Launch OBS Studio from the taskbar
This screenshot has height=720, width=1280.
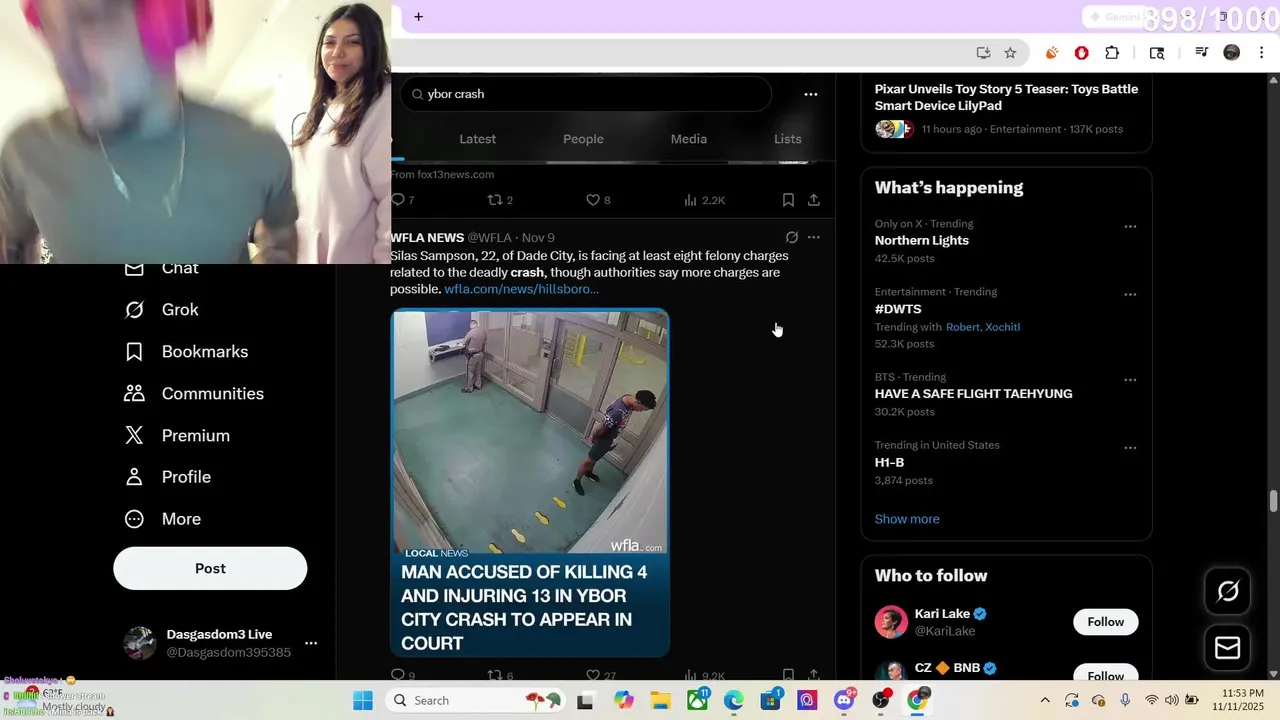tap(881, 700)
